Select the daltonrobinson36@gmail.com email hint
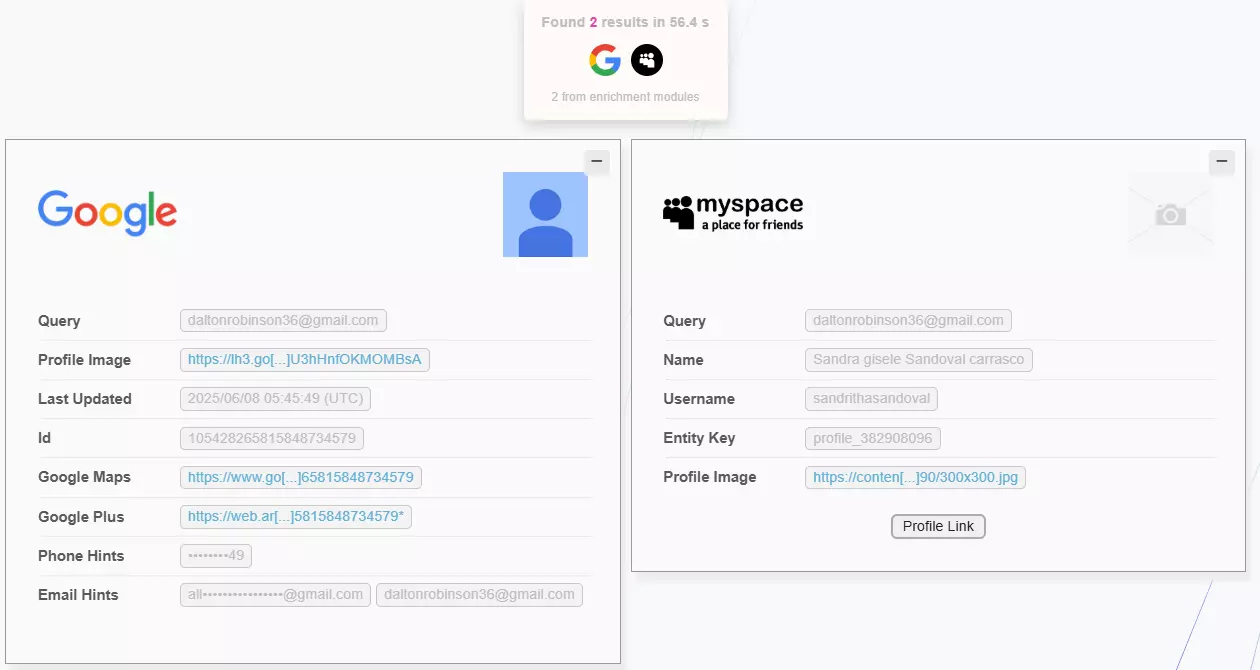 pos(479,595)
